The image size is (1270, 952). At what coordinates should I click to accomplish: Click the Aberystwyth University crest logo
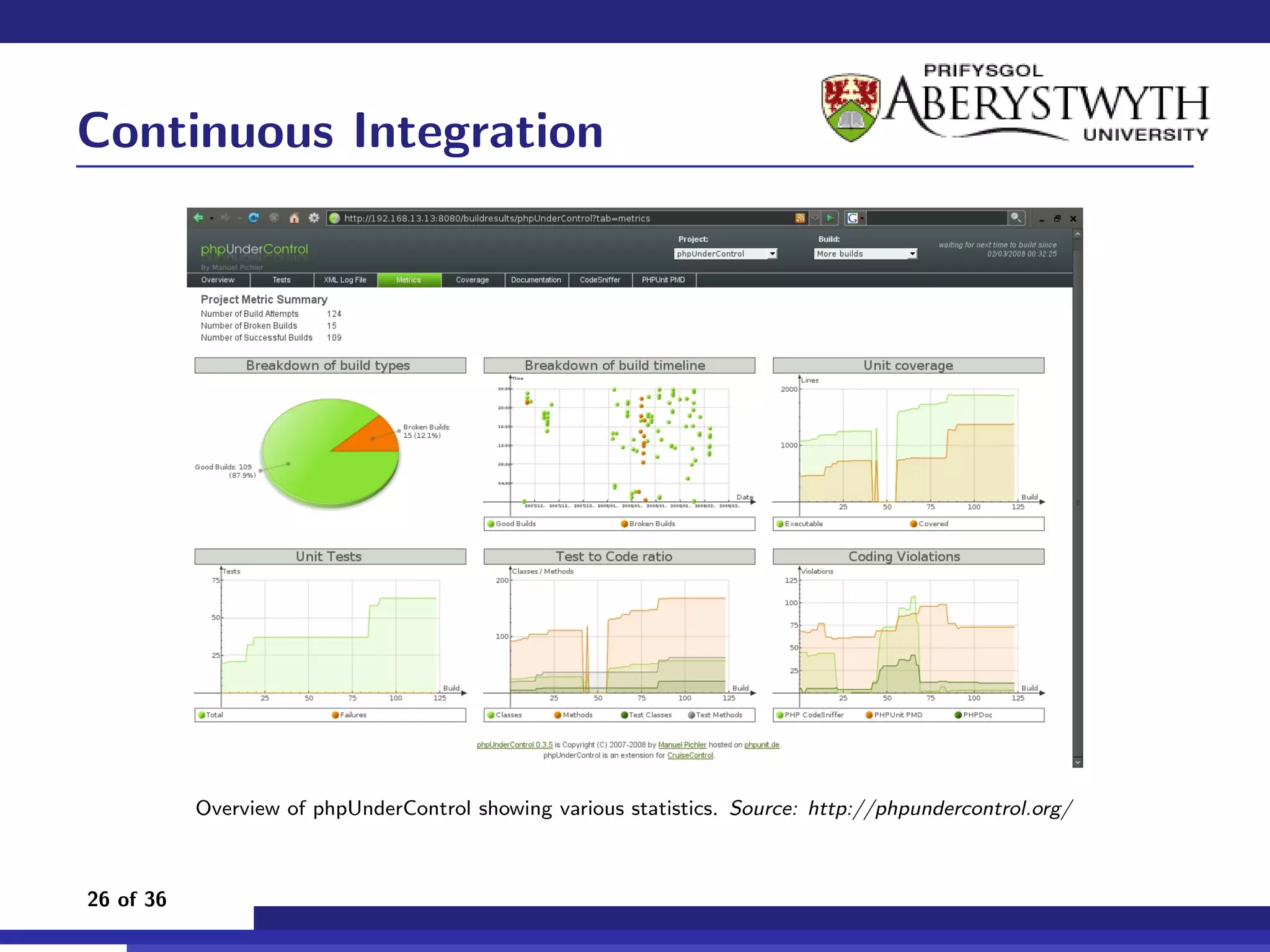coord(851,107)
